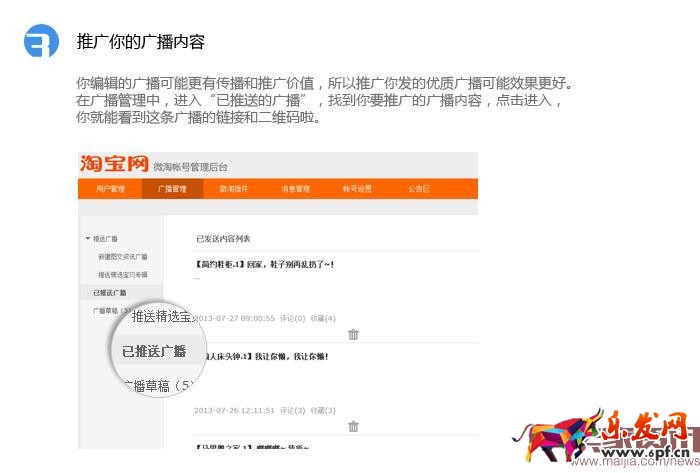Click trash icon under 床头钟 broadcast
The image size is (700, 473).
pyautogui.click(x=353, y=426)
